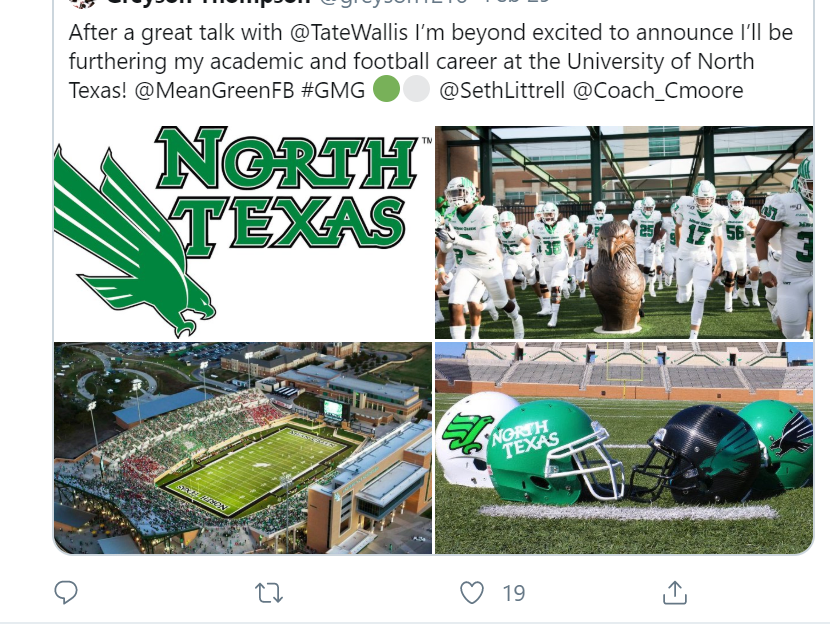
Task: Open @Coach_Cmoore mention link
Action: (658, 90)
